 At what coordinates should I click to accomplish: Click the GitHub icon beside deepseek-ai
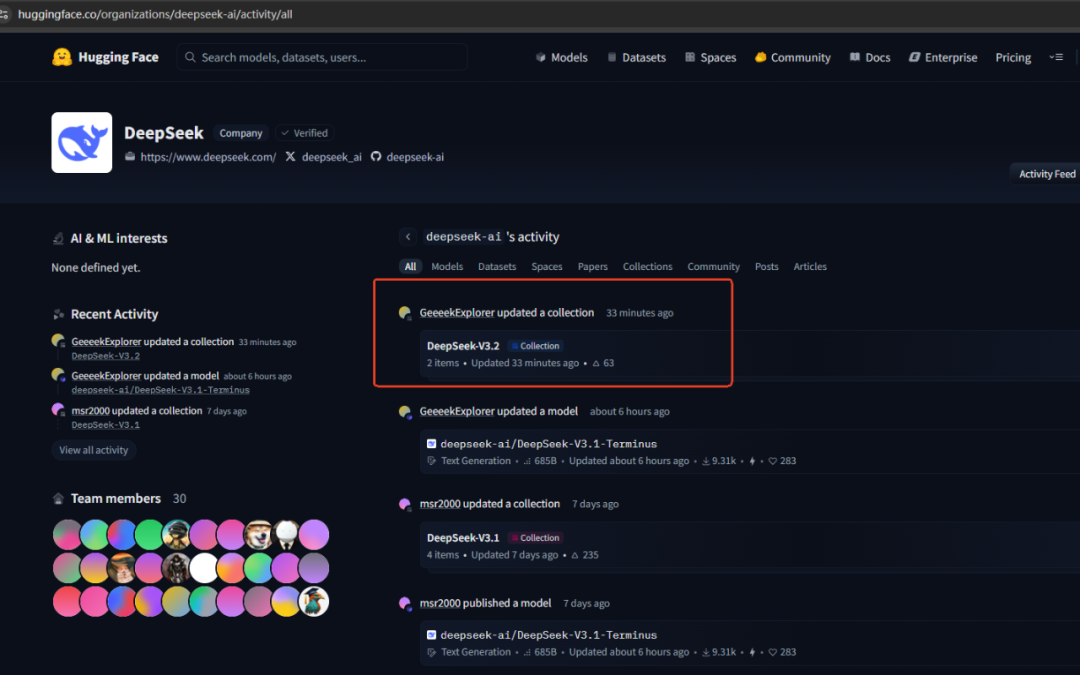pyautogui.click(x=376, y=157)
